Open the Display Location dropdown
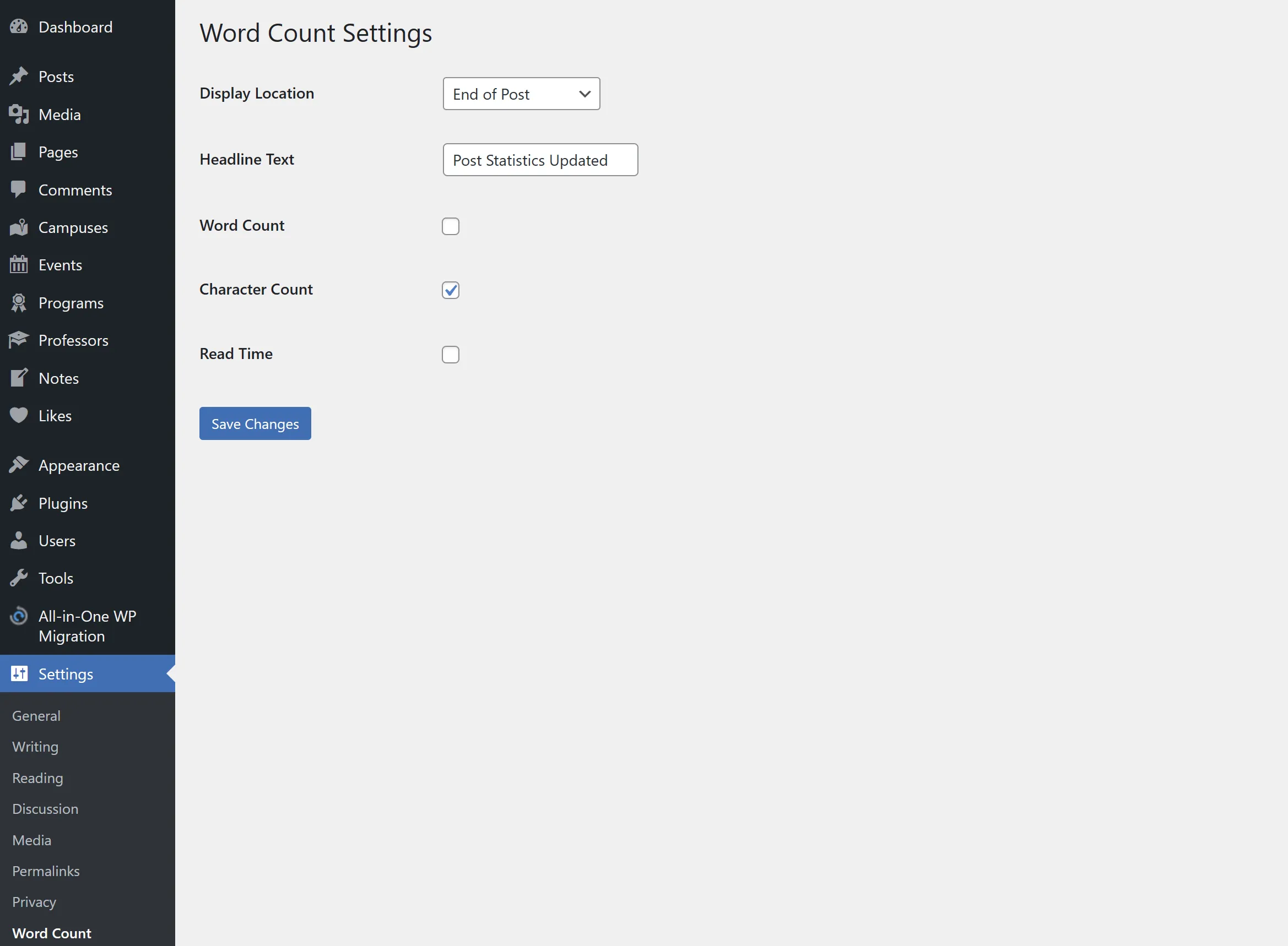This screenshot has width=1288, height=946. pos(521,94)
